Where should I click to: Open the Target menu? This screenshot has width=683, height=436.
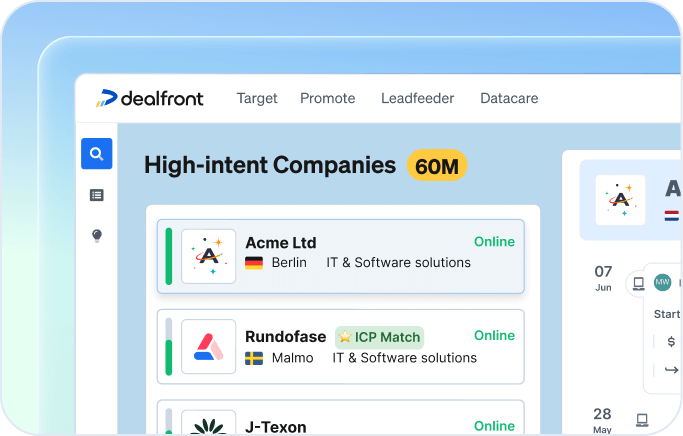pos(257,98)
